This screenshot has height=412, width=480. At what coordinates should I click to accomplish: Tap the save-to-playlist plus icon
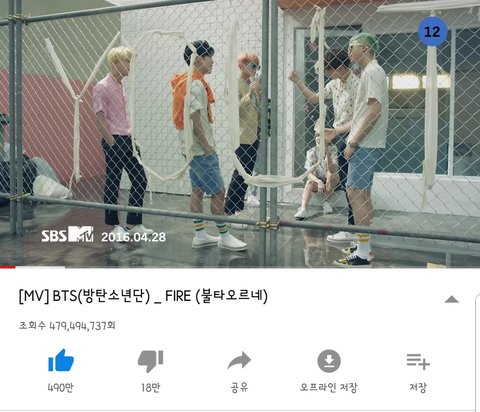coord(418,362)
